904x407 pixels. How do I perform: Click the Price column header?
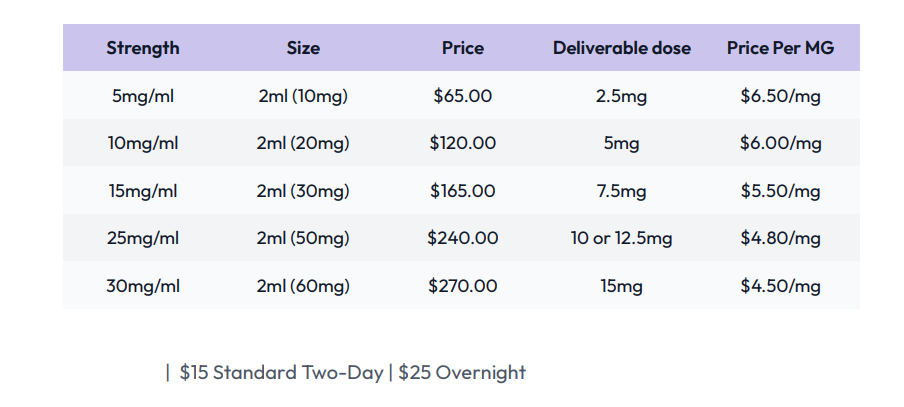pos(462,48)
